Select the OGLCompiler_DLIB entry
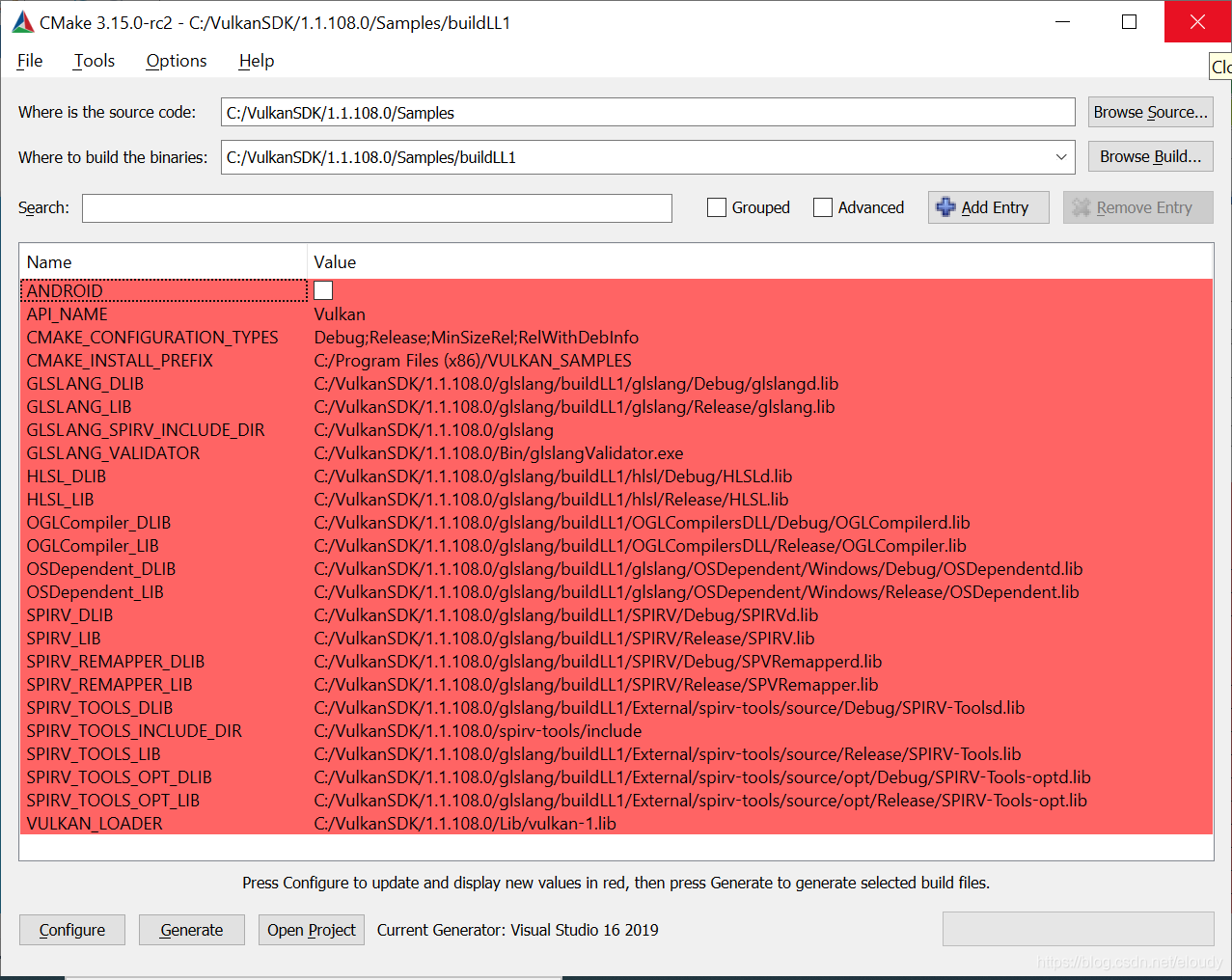The width and height of the screenshot is (1232, 980). (x=98, y=523)
